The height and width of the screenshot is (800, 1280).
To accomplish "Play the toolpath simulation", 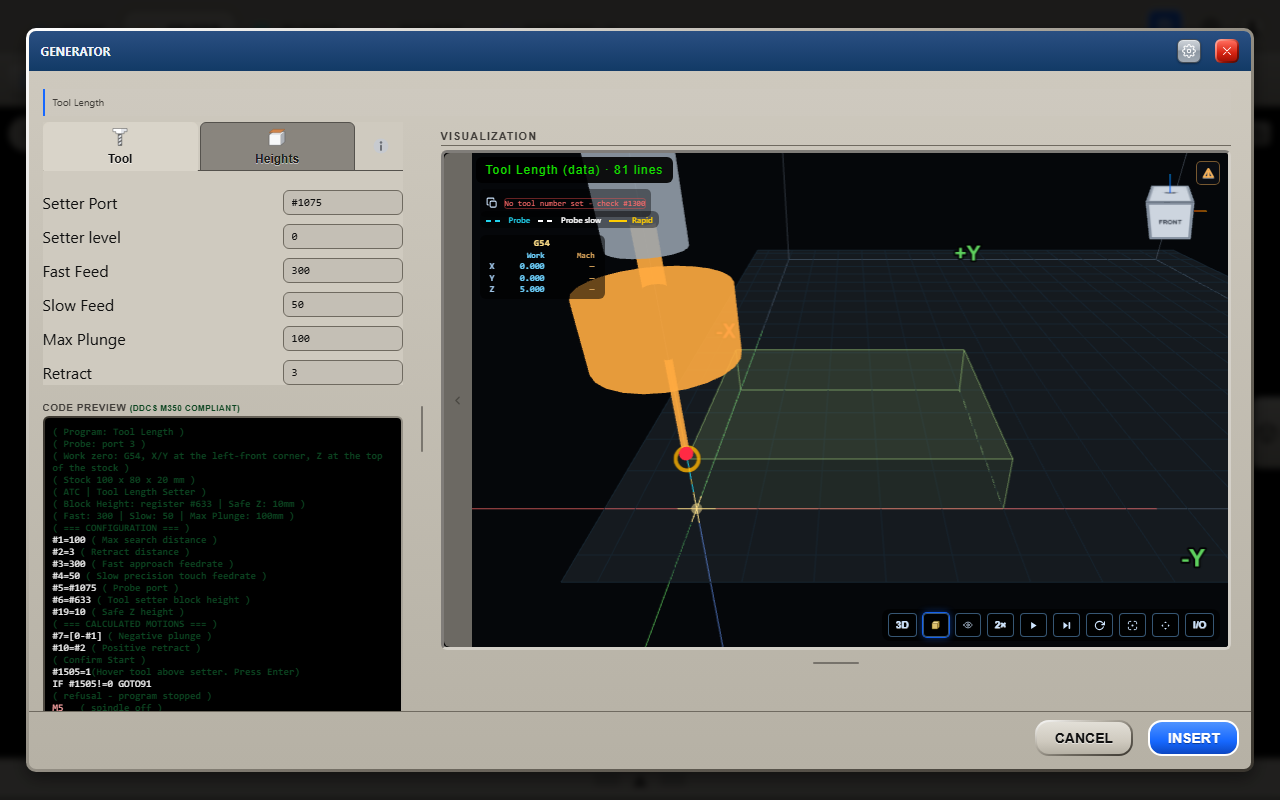I will [1034, 625].
